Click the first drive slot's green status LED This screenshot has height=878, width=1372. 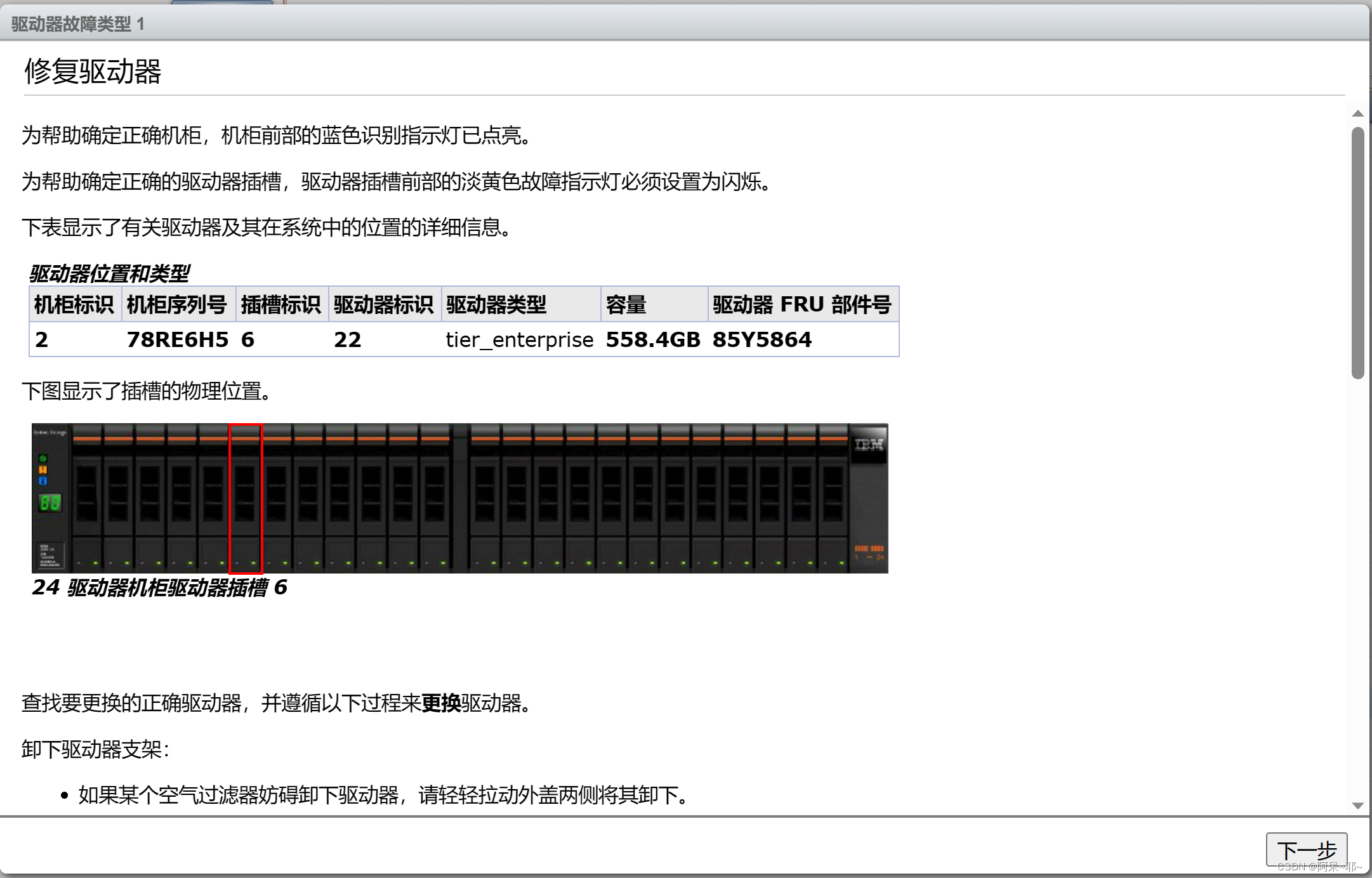[x=95, y=563]
